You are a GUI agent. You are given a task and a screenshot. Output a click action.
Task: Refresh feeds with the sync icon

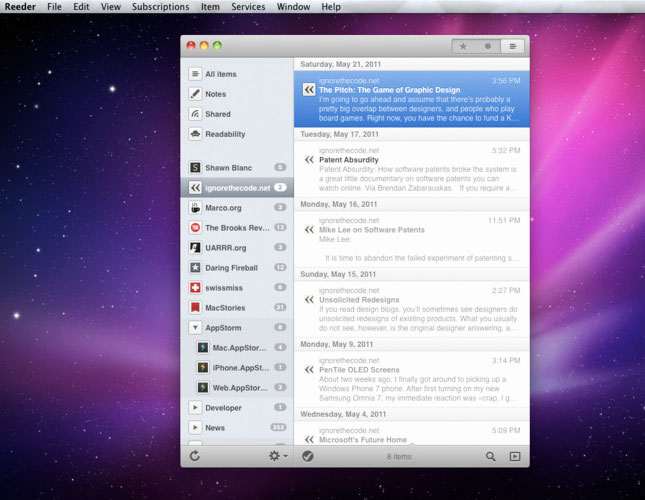tap(195, 456)
